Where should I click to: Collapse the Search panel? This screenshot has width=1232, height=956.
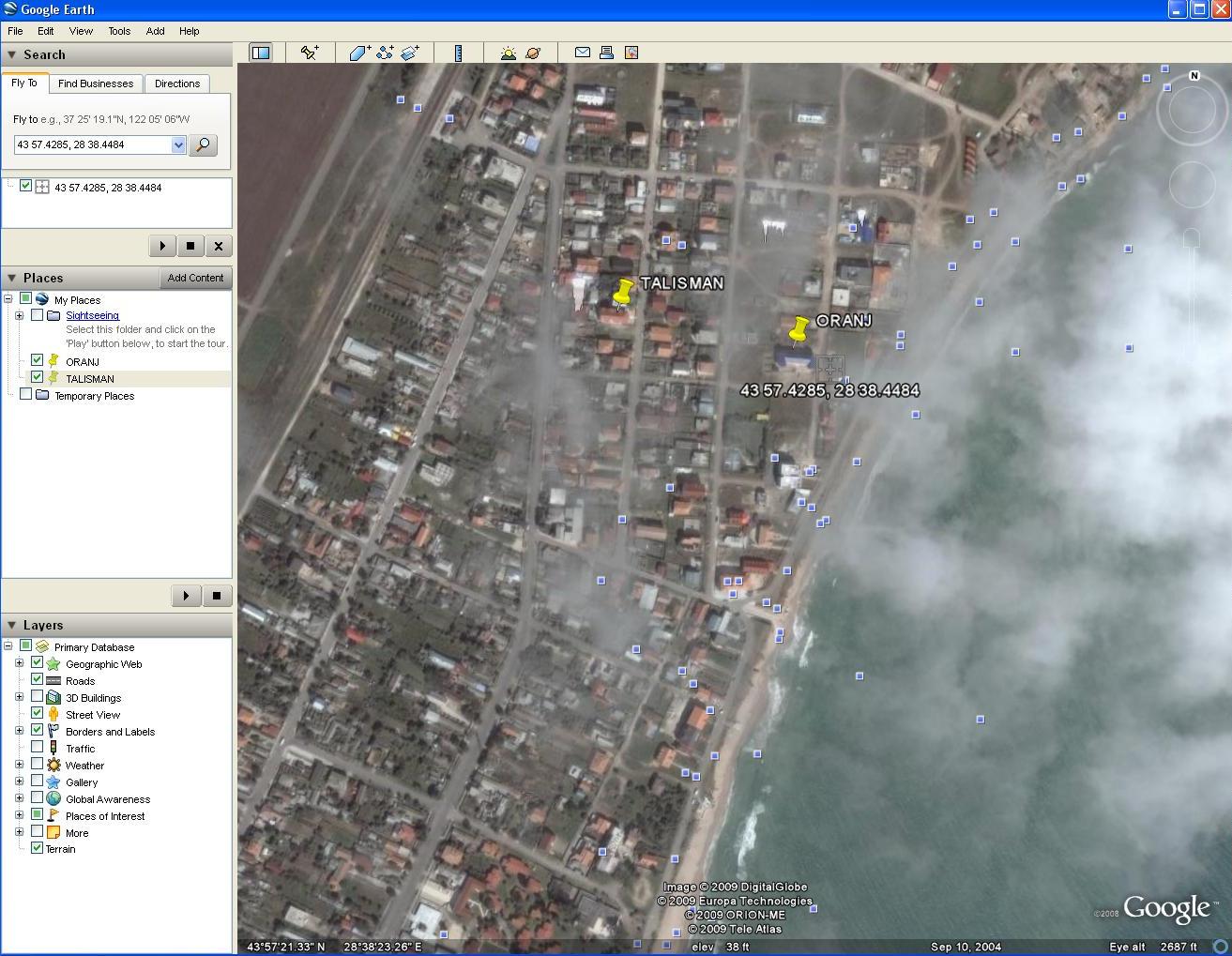coord(12,55)
